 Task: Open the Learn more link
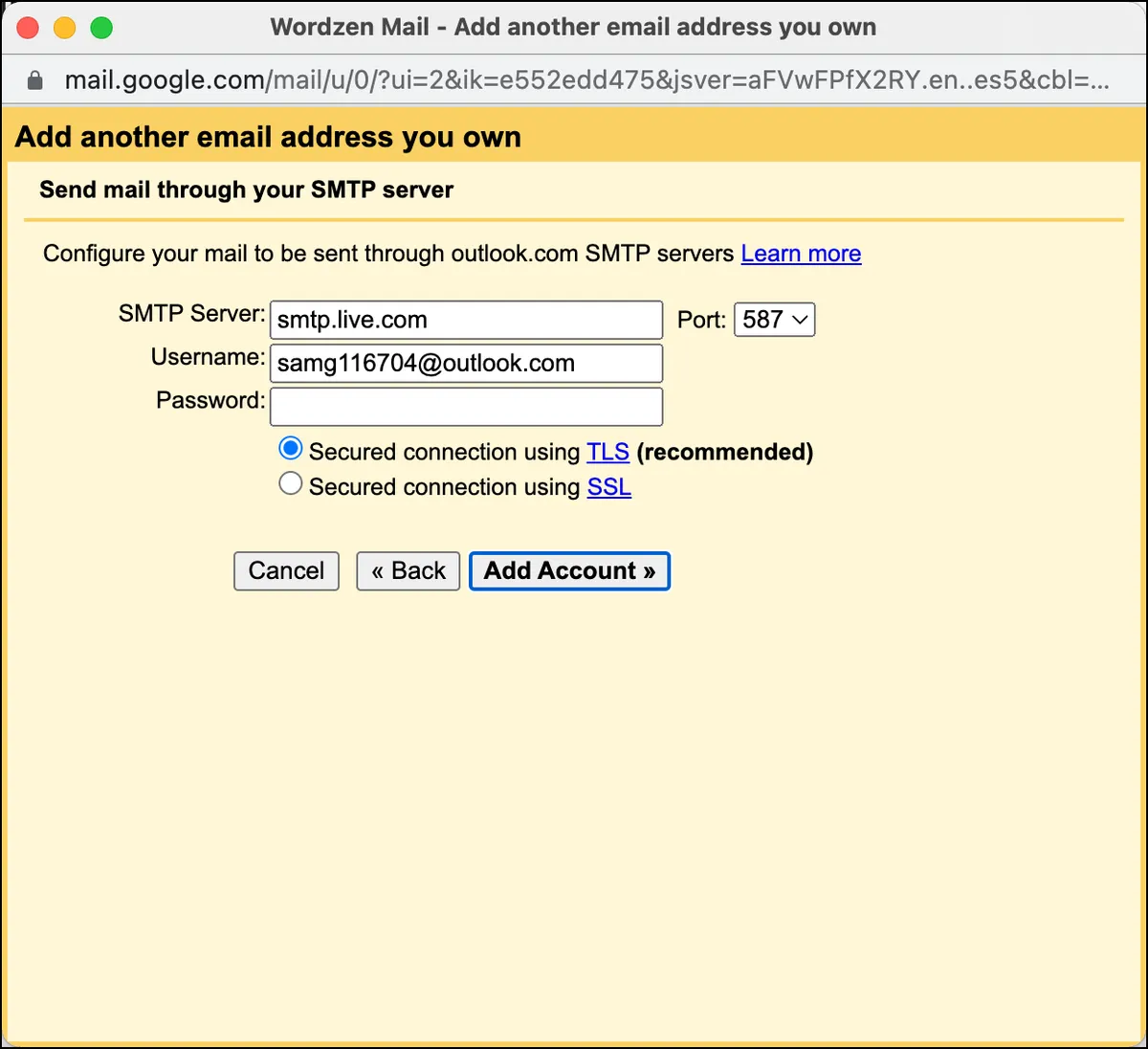pyautogui.click(x=801, y=254)
